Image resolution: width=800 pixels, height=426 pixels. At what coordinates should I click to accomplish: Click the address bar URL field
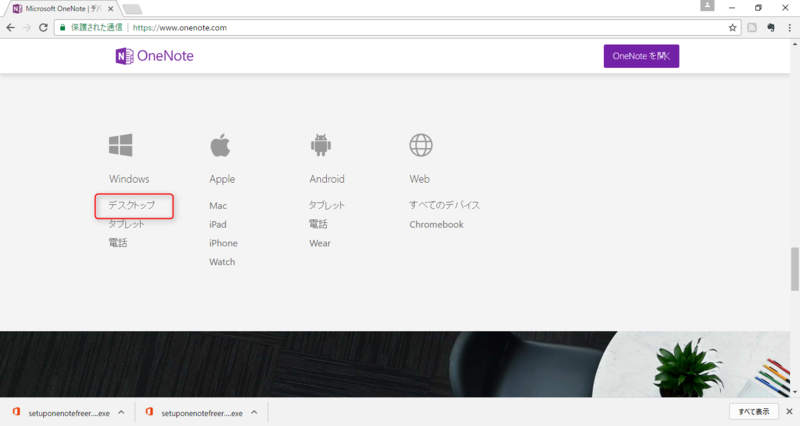pyautogui.click(x=398, y=28)
